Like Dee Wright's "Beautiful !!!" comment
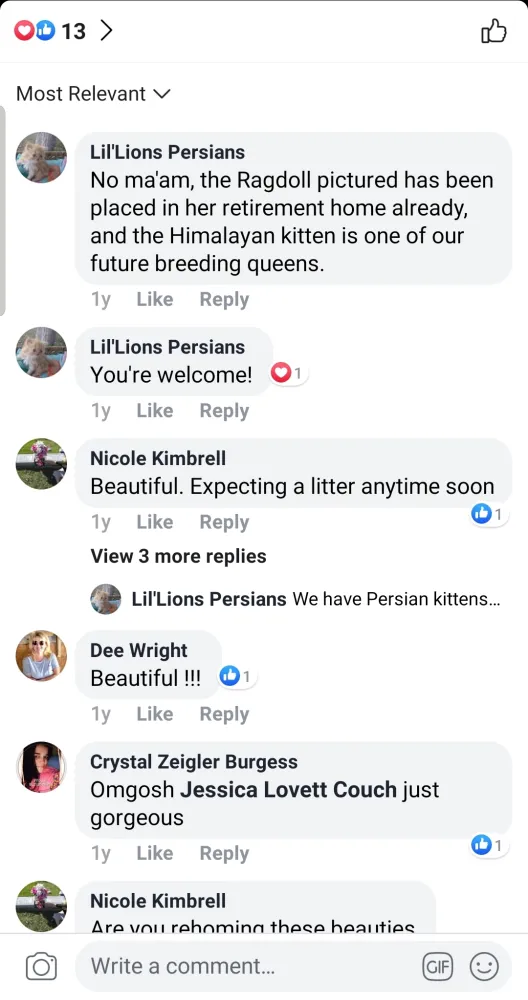 [155, 714]
